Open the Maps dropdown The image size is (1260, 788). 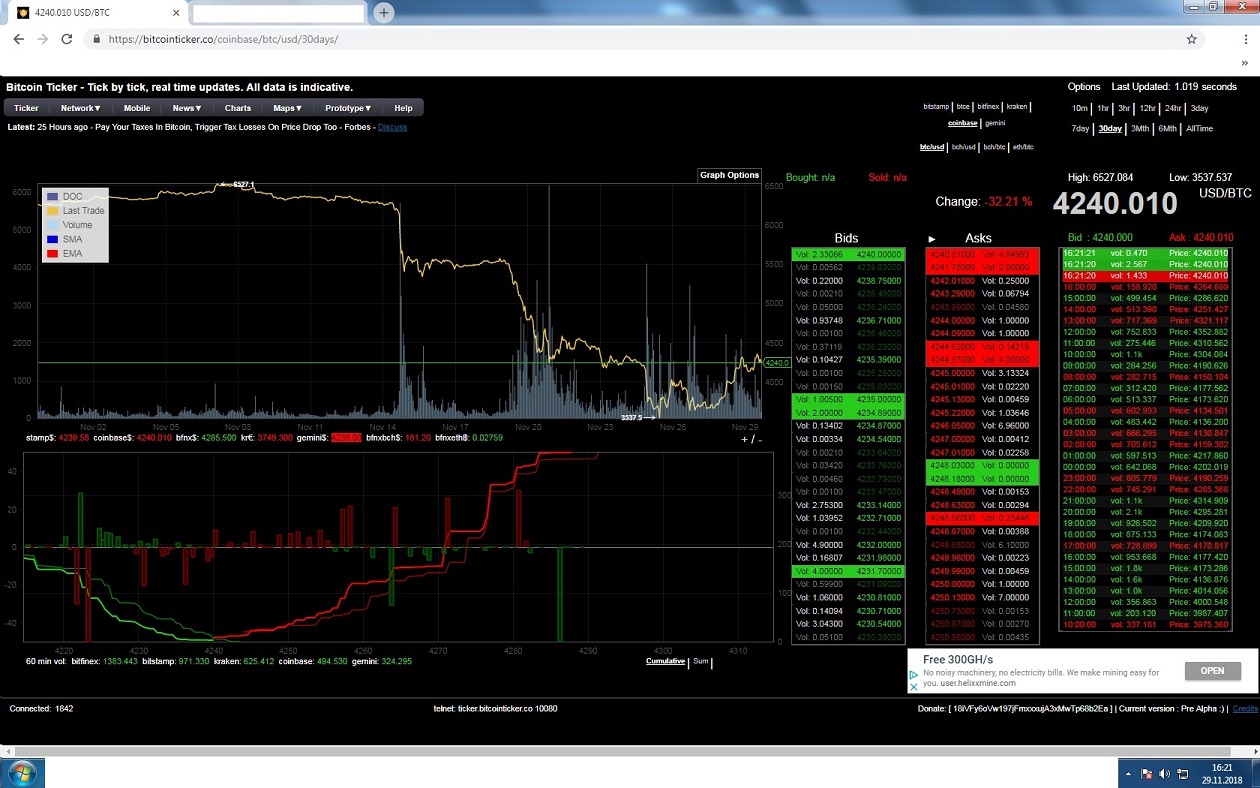click(287, 107)
